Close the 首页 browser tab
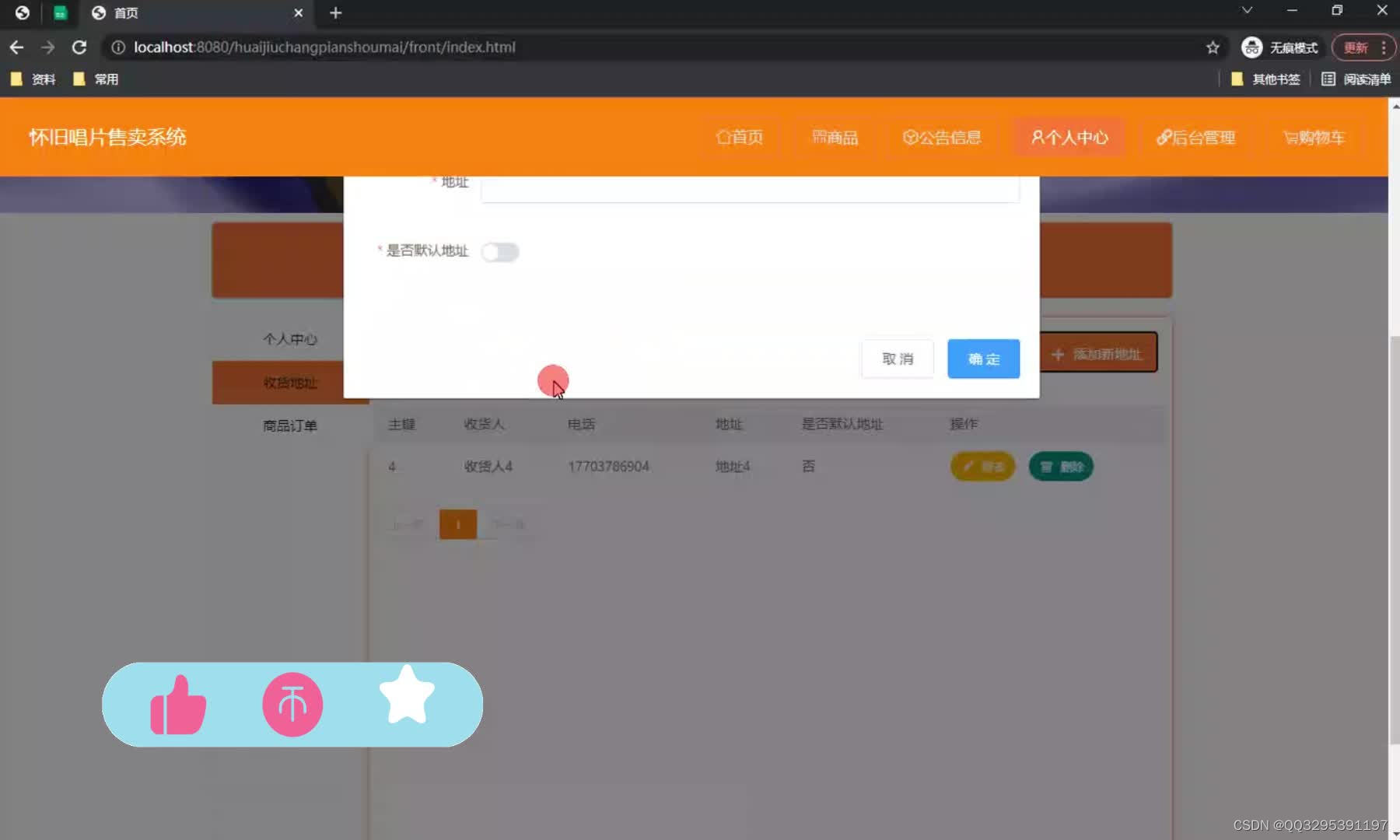The image size is (1400, 840). coord(298,12)
